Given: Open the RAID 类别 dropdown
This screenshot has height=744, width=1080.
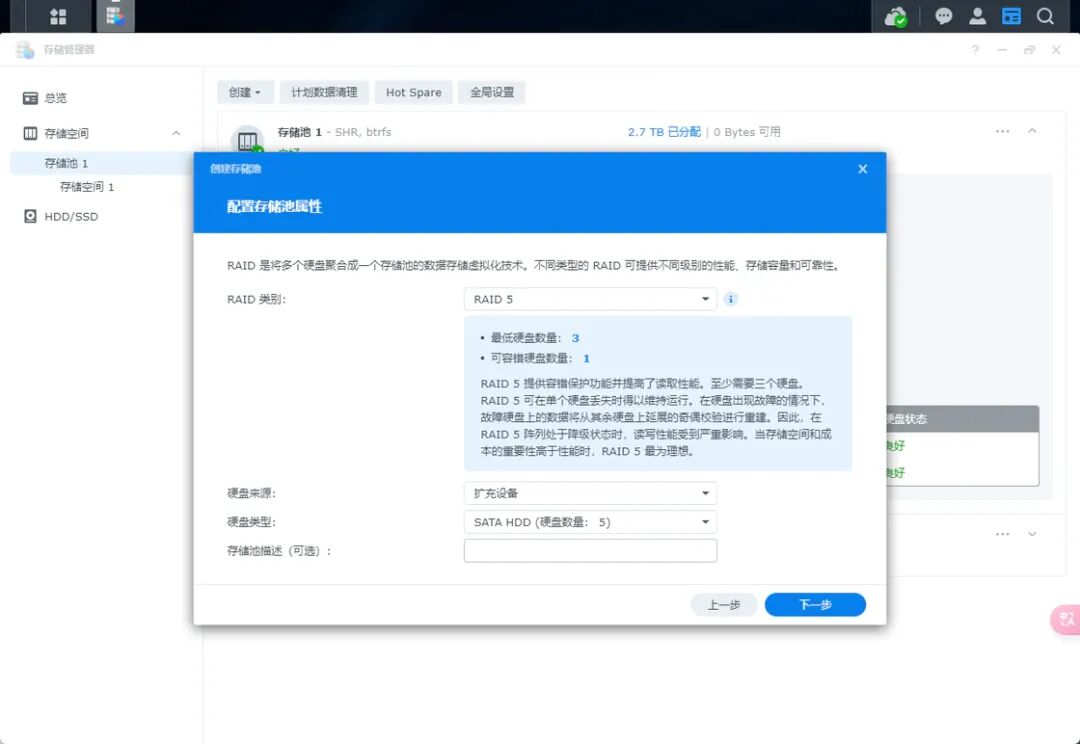Looking at the screenshot, I should coord(590,299).
